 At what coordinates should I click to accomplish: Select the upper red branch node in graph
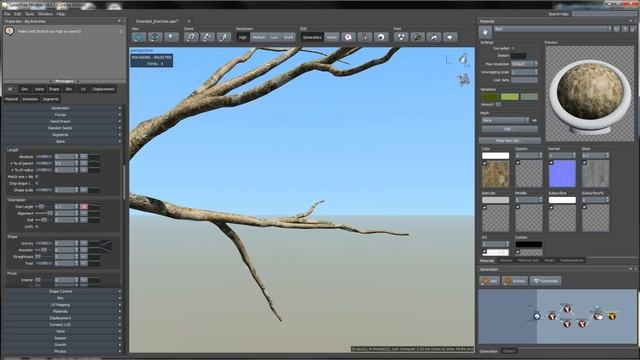pos(567,309)
